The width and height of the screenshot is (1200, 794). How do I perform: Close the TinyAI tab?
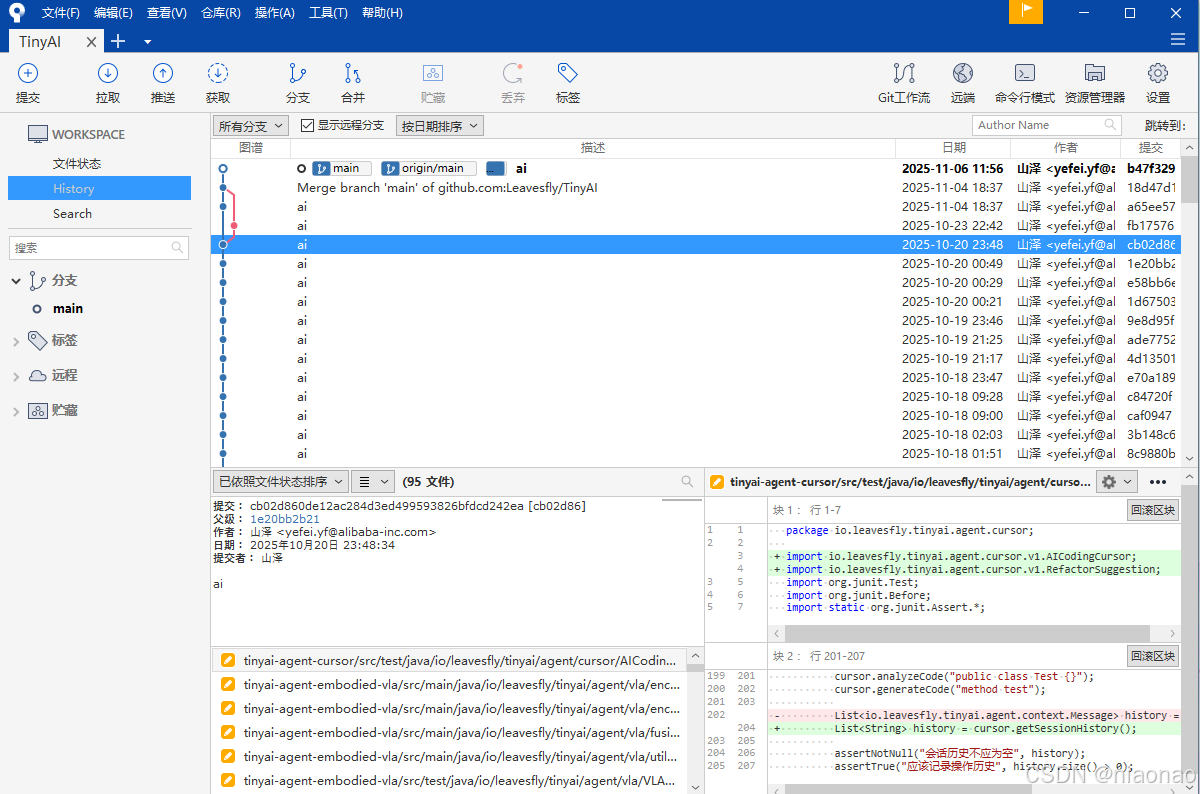[91, 41]
